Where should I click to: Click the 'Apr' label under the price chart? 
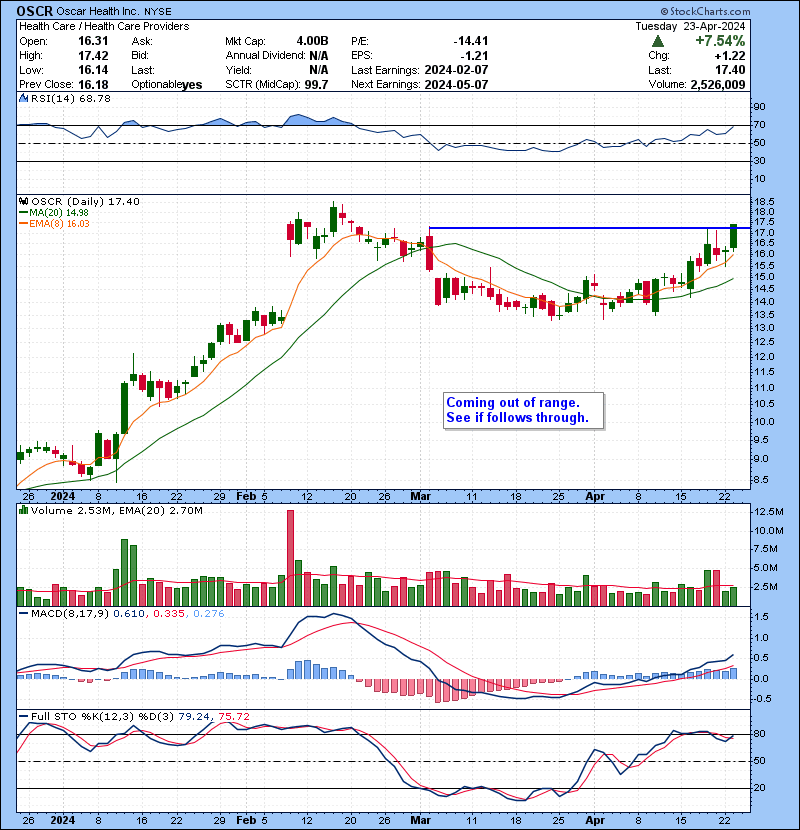(595, 497)
